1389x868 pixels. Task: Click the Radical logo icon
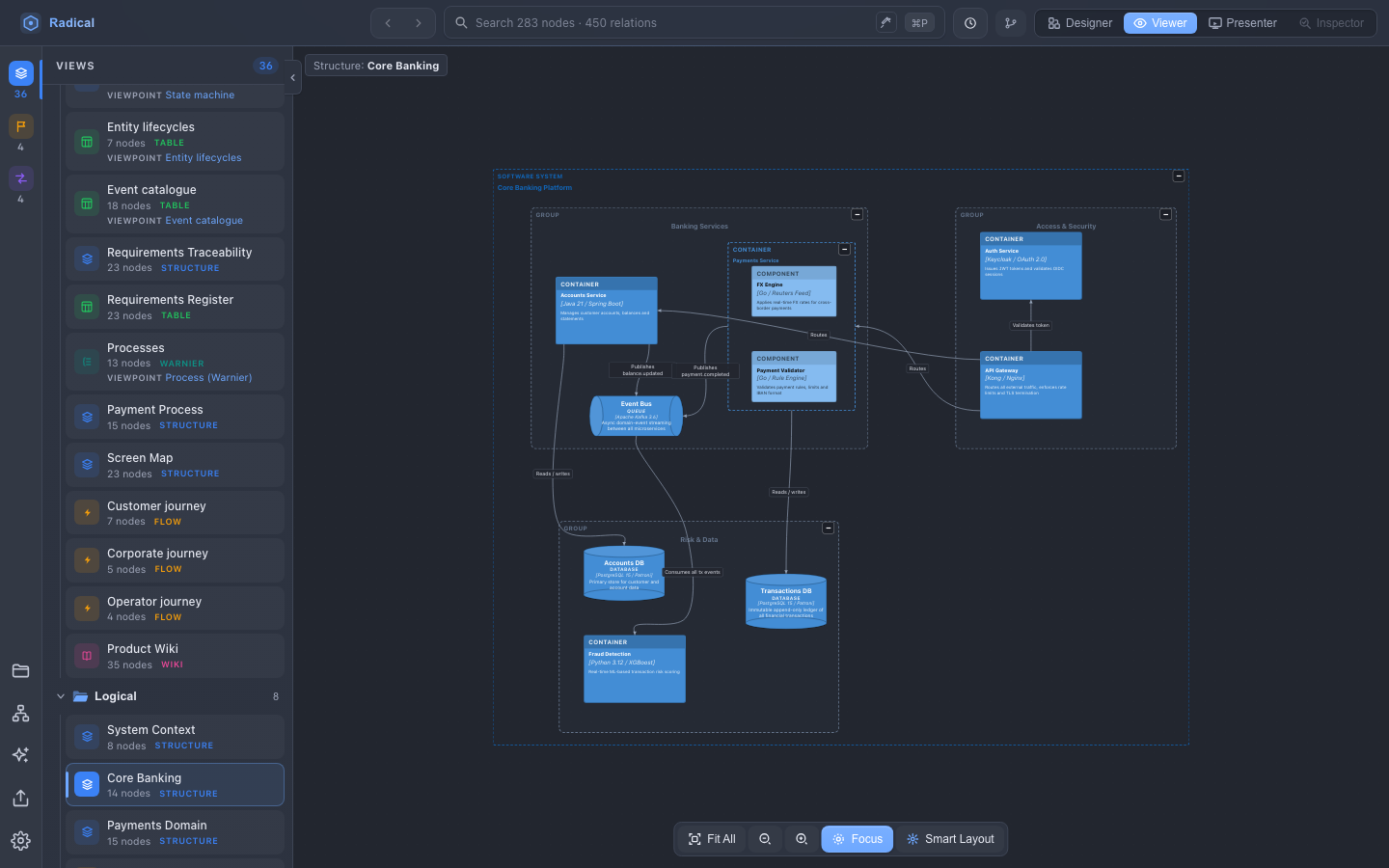(31, 22)
